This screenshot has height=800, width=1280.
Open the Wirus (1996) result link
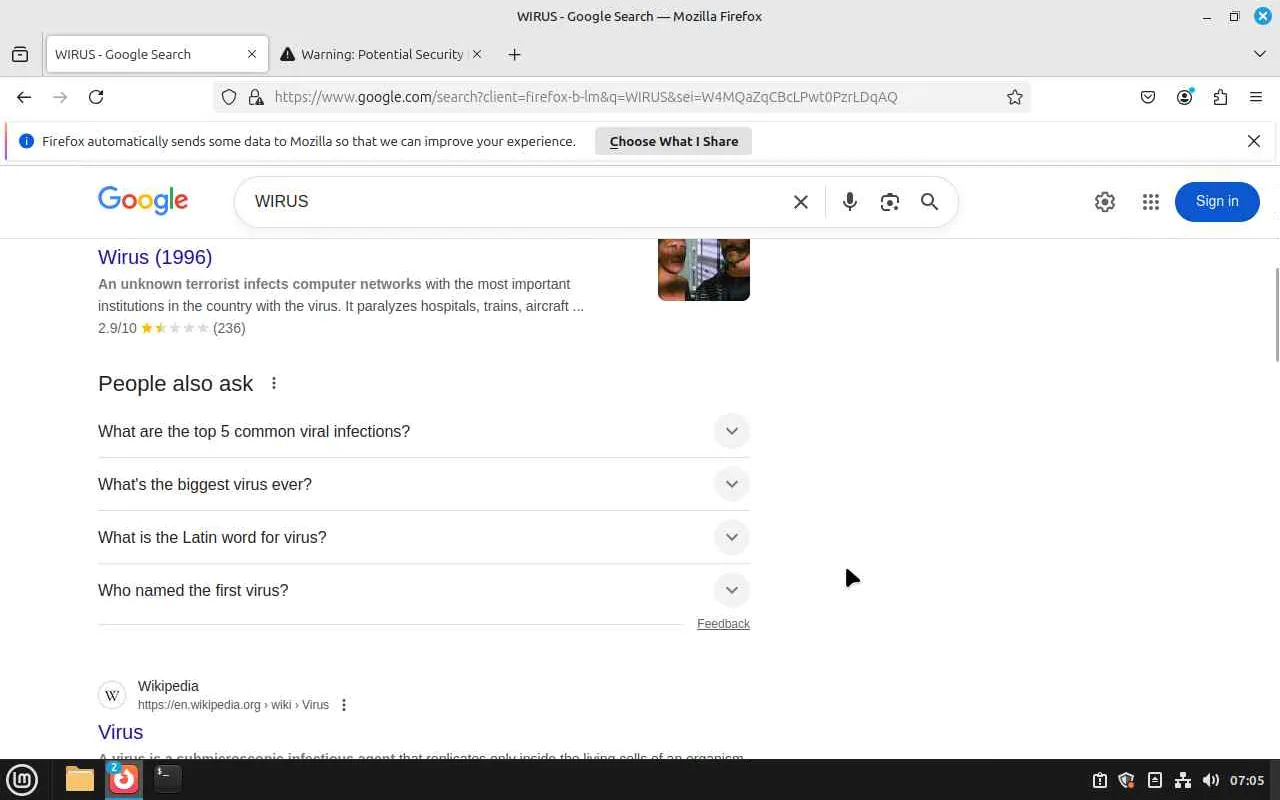tap(155, 257)
